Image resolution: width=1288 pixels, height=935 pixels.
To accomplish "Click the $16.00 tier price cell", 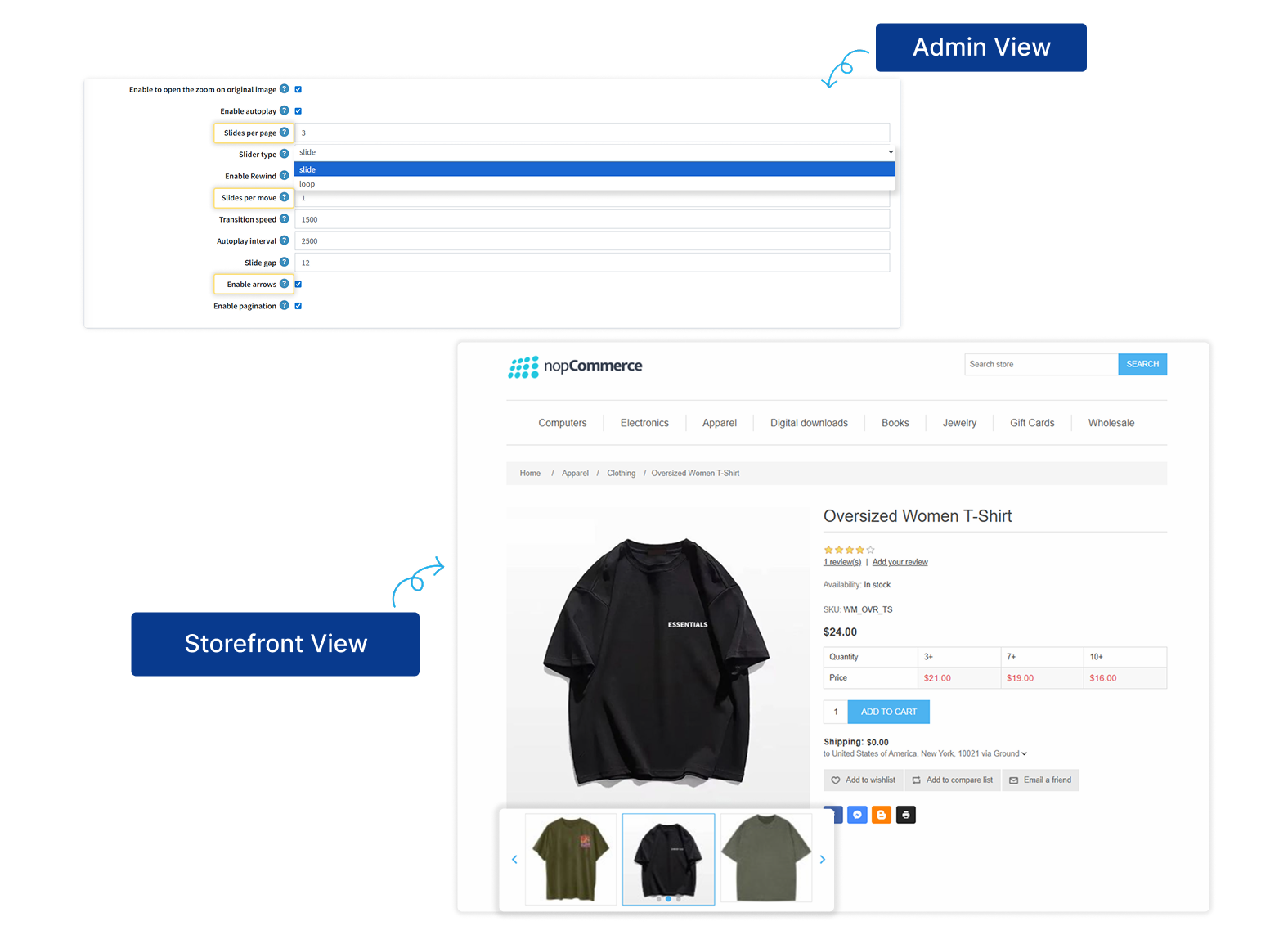I will click(x=1125, y=678).
